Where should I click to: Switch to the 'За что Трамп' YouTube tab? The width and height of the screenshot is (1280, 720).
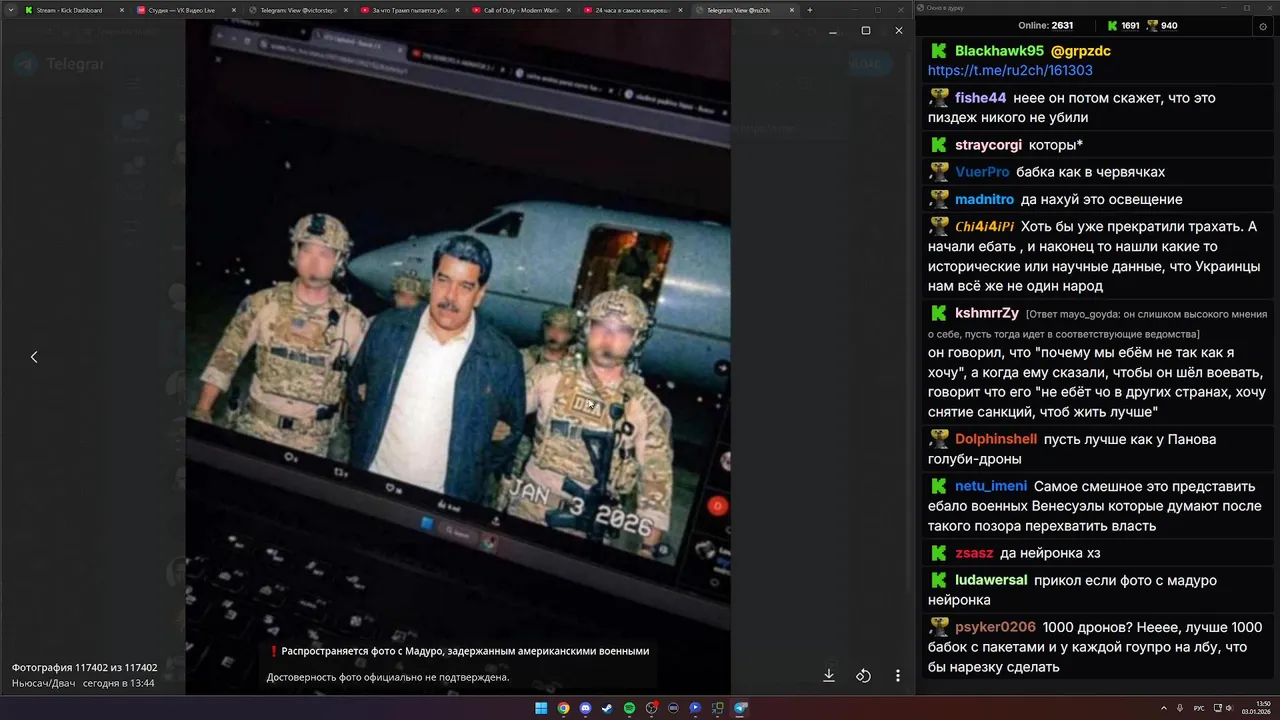point(410,10)
